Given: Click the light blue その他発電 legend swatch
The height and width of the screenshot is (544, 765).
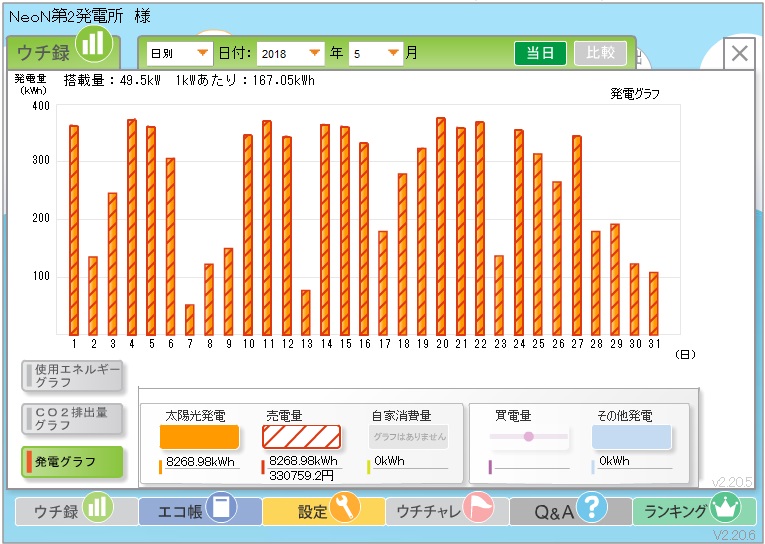Looking at the screenshot, I should click(x=631, y=437).
